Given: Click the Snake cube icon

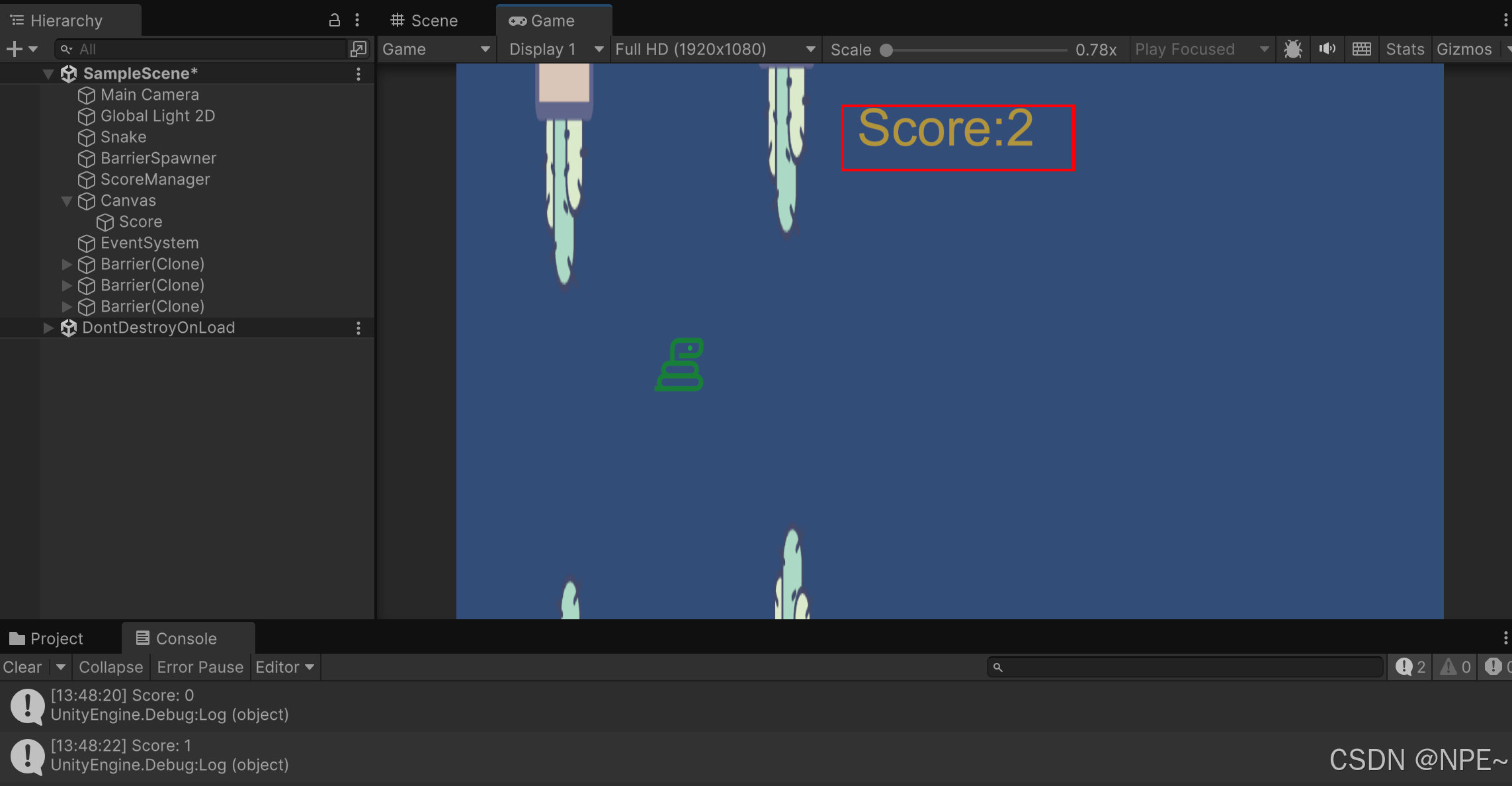Looking at the screenshot, I should pyautogui.click(x=87, y=138).
